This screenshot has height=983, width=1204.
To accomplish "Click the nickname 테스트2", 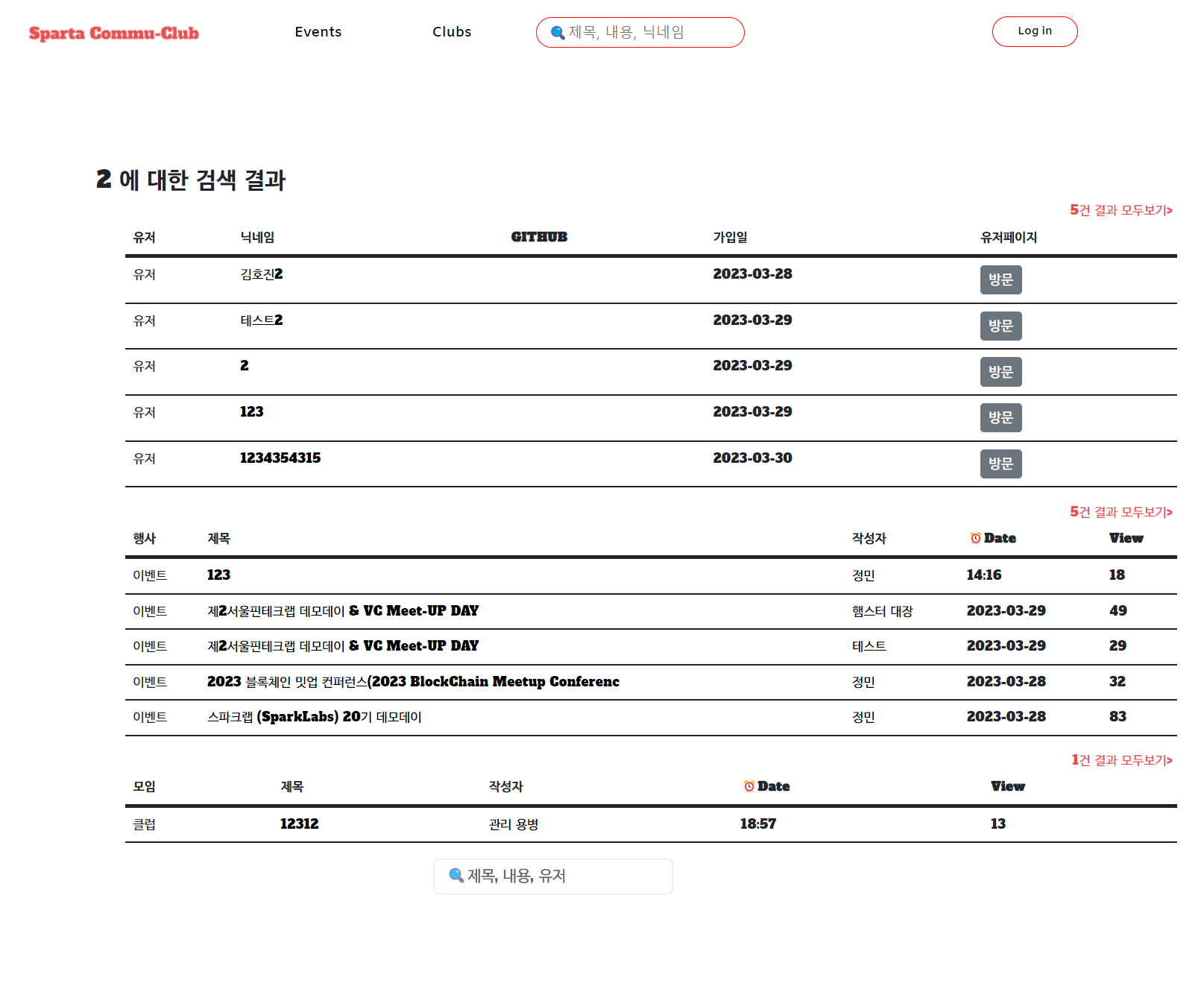I will pyautogui.click(x=261, y=320).
